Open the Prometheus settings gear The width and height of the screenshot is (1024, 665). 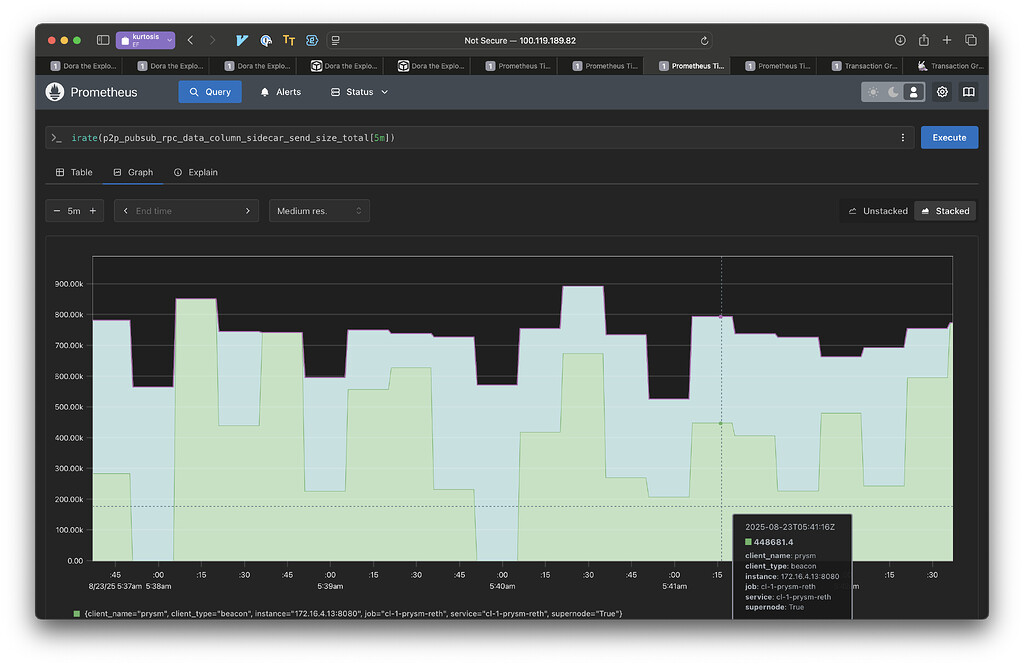point(942,92)
